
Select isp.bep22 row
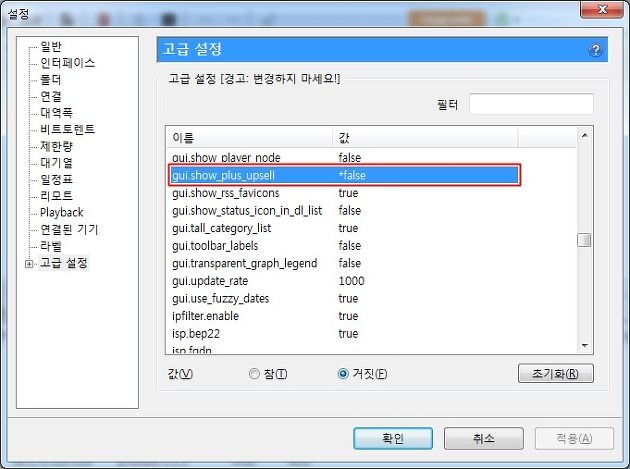[x=344, y=334]
